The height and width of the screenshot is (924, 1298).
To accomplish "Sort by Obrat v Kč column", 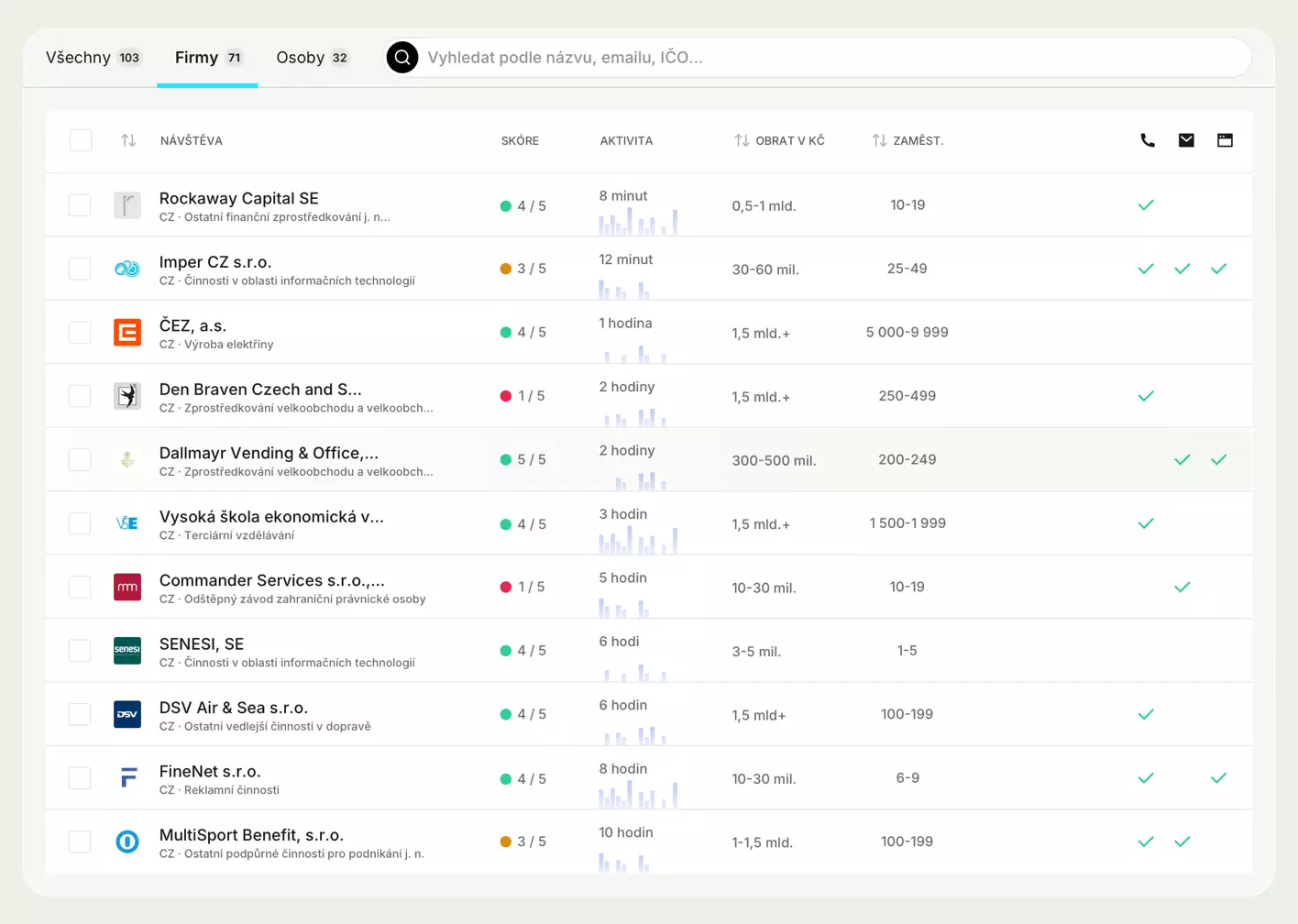I will pos(779,140).
